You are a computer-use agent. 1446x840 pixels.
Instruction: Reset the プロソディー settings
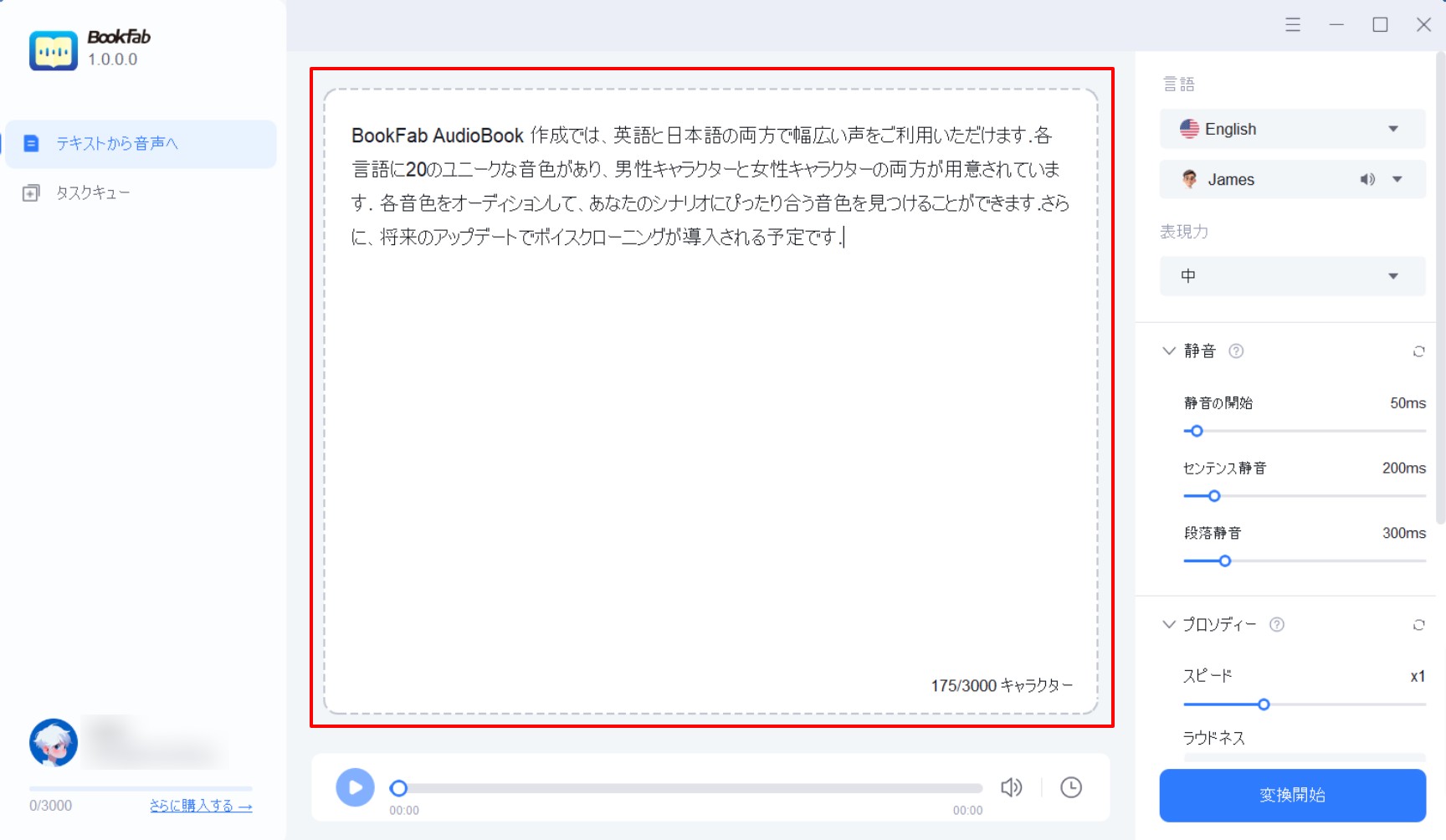(1418, 625)
